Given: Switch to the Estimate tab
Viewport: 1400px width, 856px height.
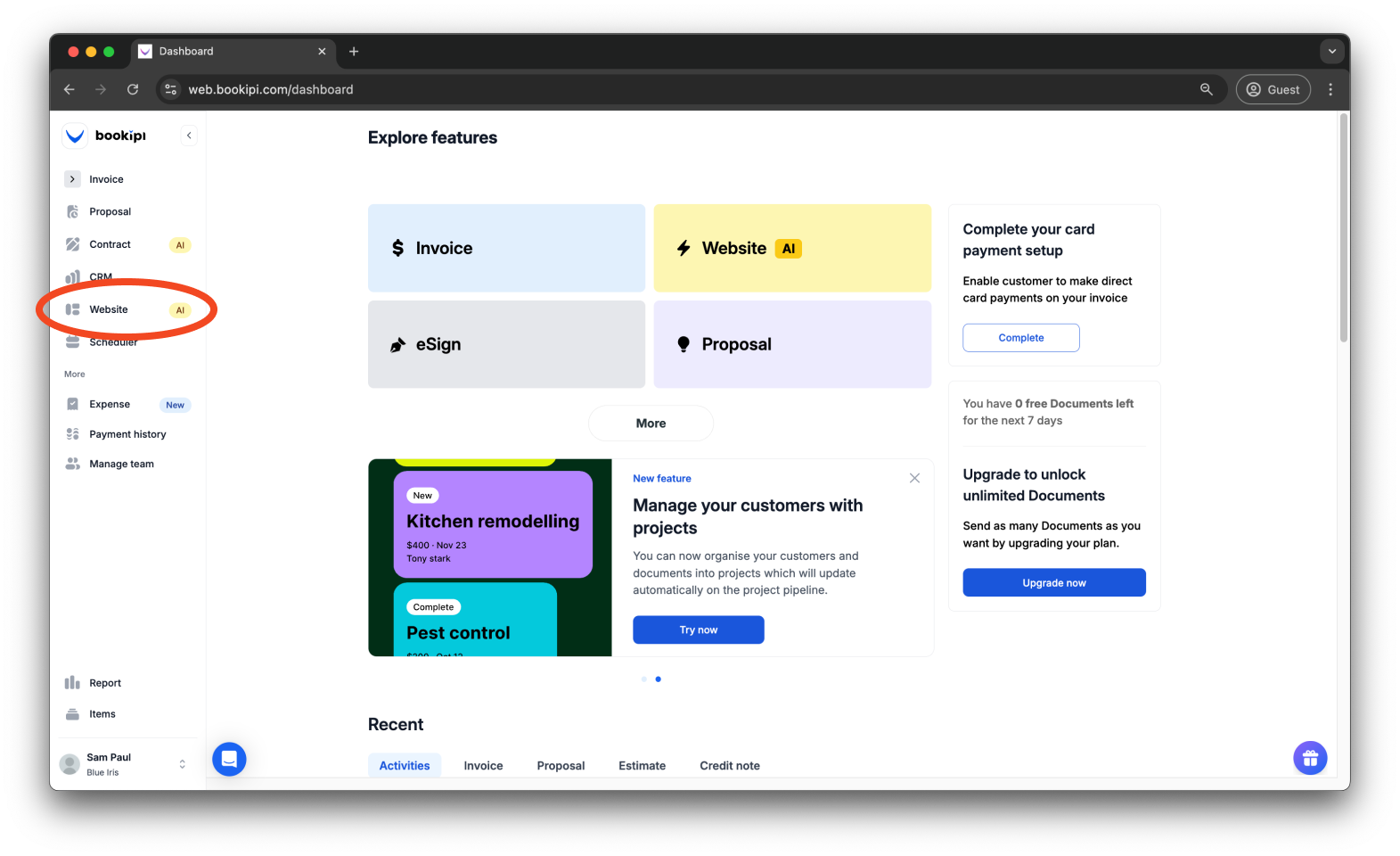Looking at the screenshot, I should coord(642,765).
